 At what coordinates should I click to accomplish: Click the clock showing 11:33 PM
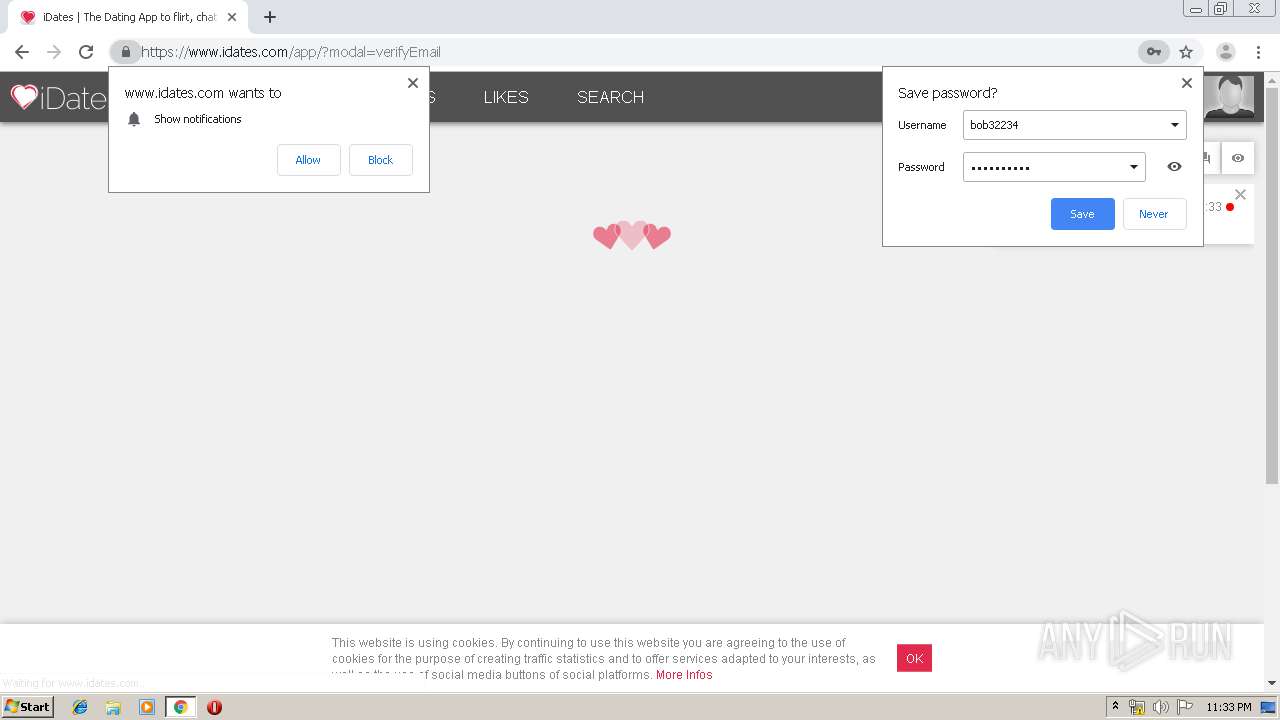(x=1228, y=707)
